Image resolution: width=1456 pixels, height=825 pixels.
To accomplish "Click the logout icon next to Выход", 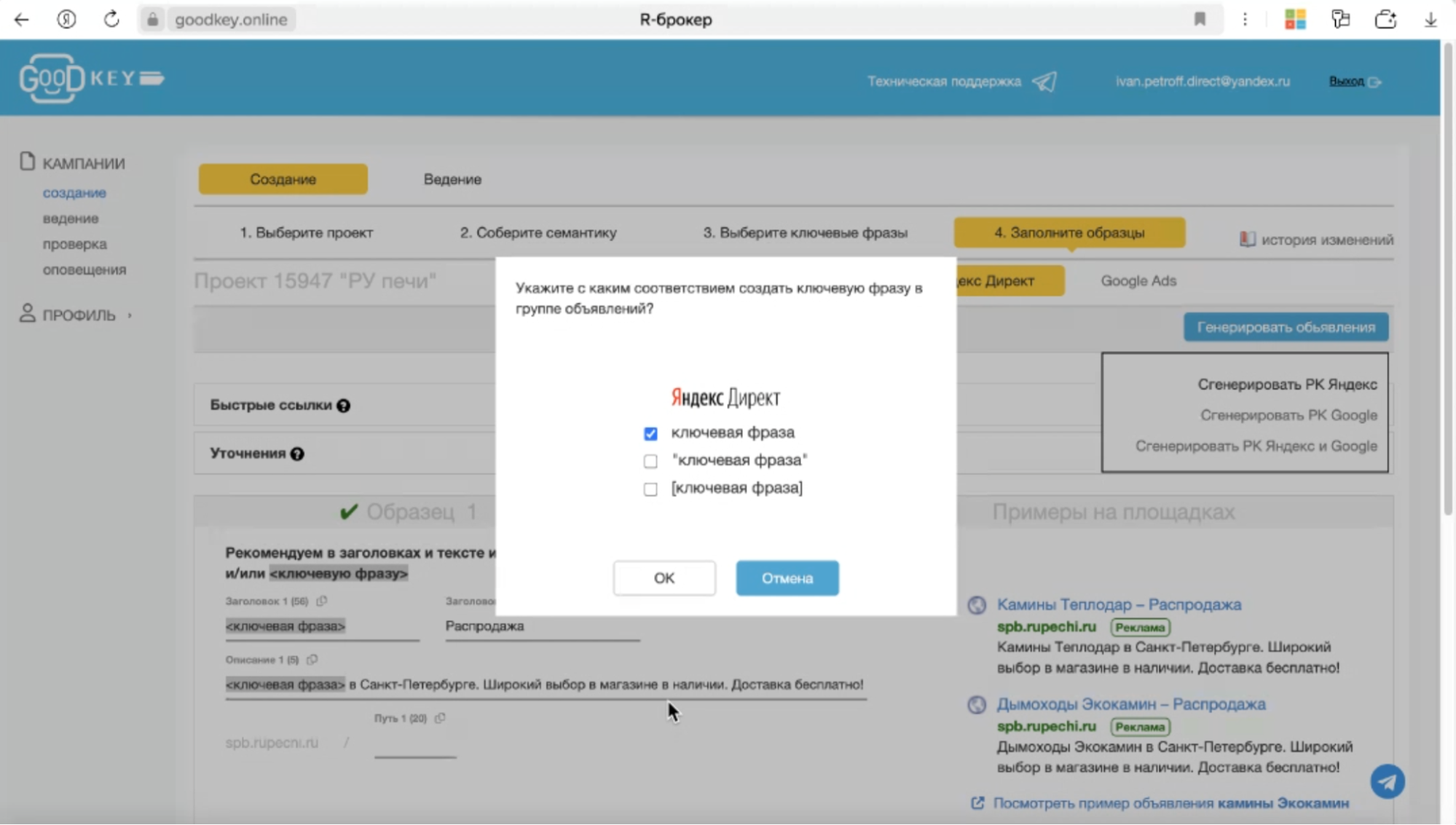I will 1374,82.
